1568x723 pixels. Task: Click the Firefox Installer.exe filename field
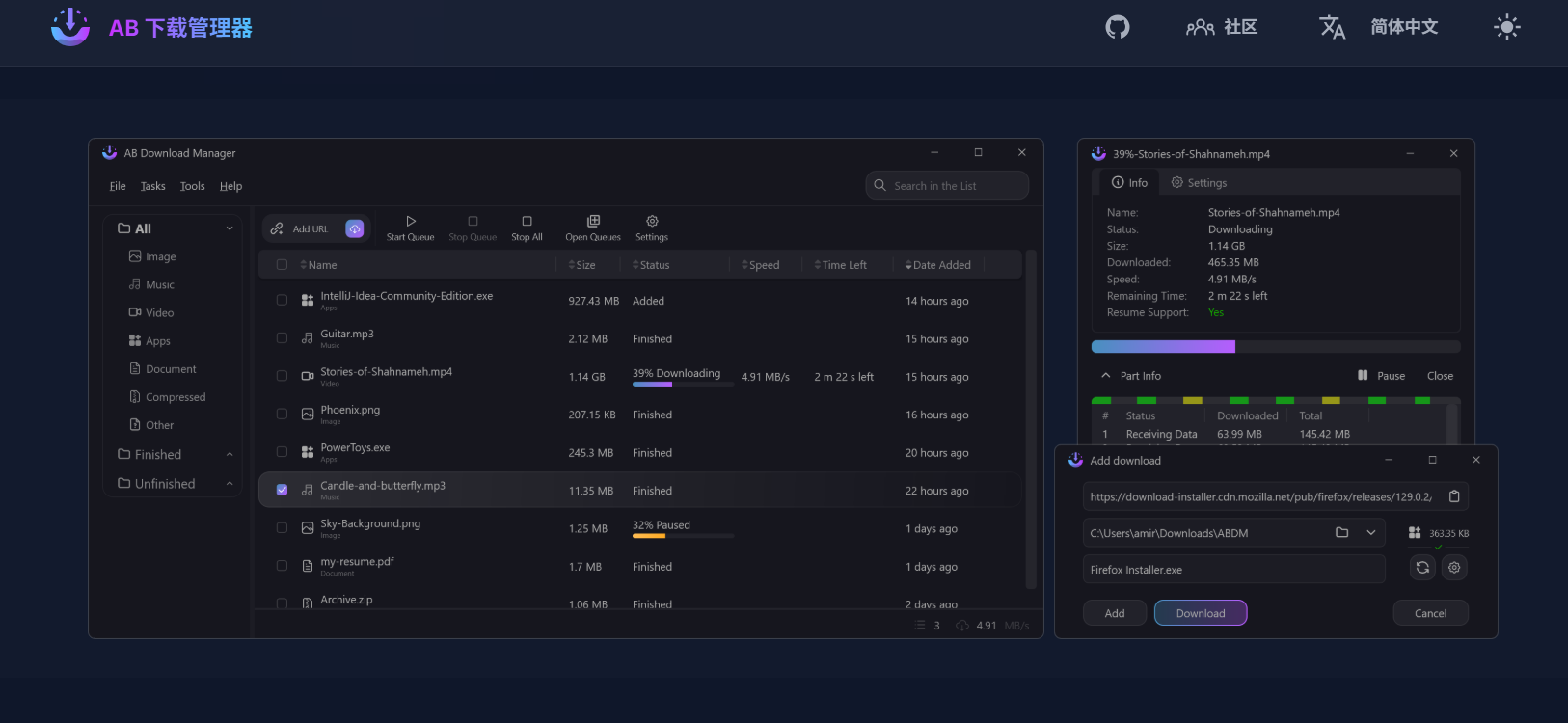[1234, 569]
